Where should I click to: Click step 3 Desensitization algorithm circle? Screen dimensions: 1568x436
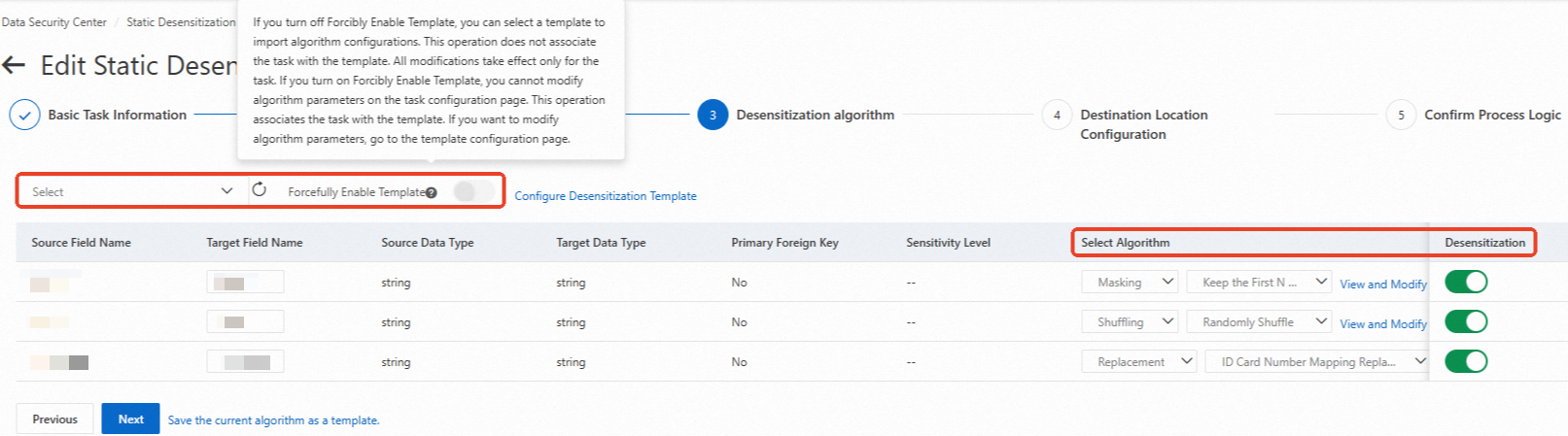713,115
